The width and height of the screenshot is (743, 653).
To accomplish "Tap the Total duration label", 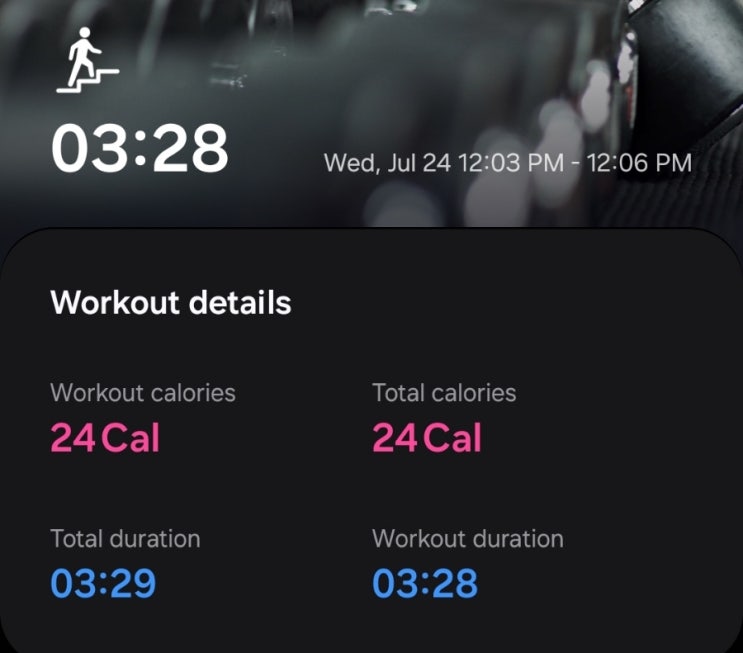I will click(x=125, y=539).
